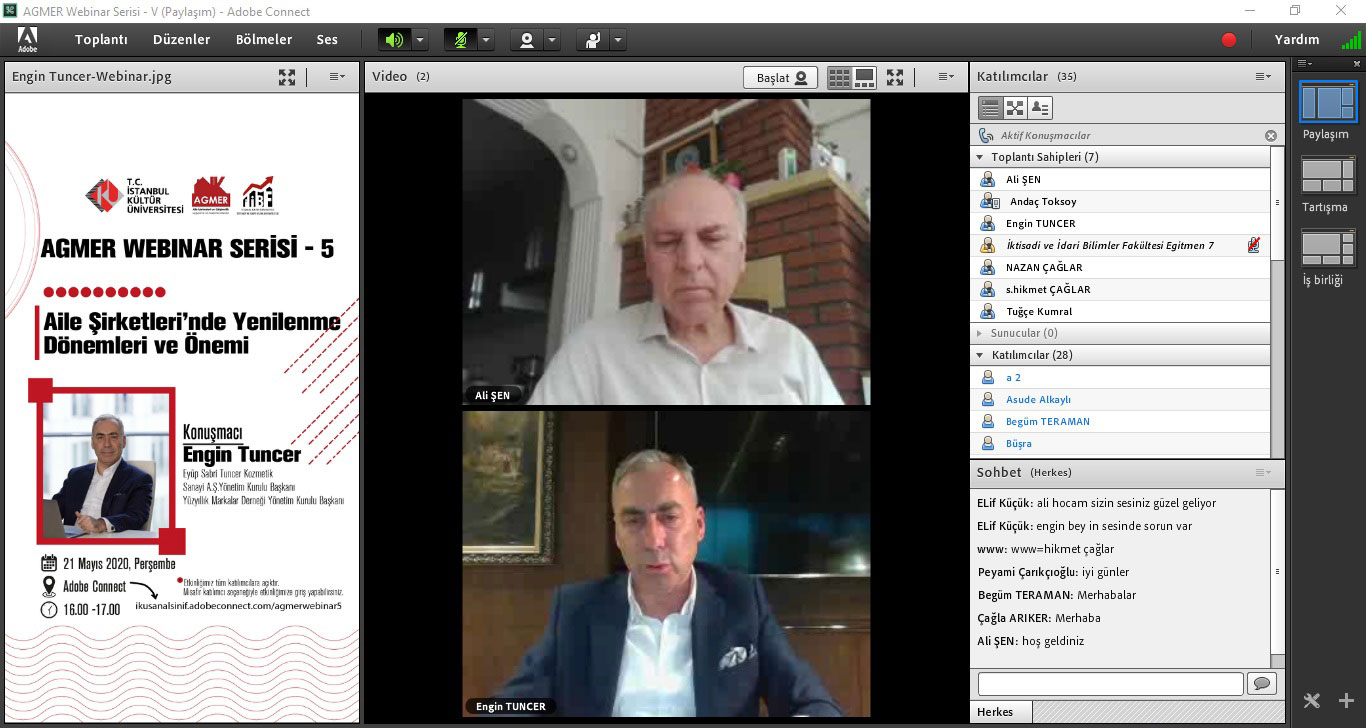Switch video to grid view layout
The width and height of the screenshot is (1366, 728).
(840, 78)
